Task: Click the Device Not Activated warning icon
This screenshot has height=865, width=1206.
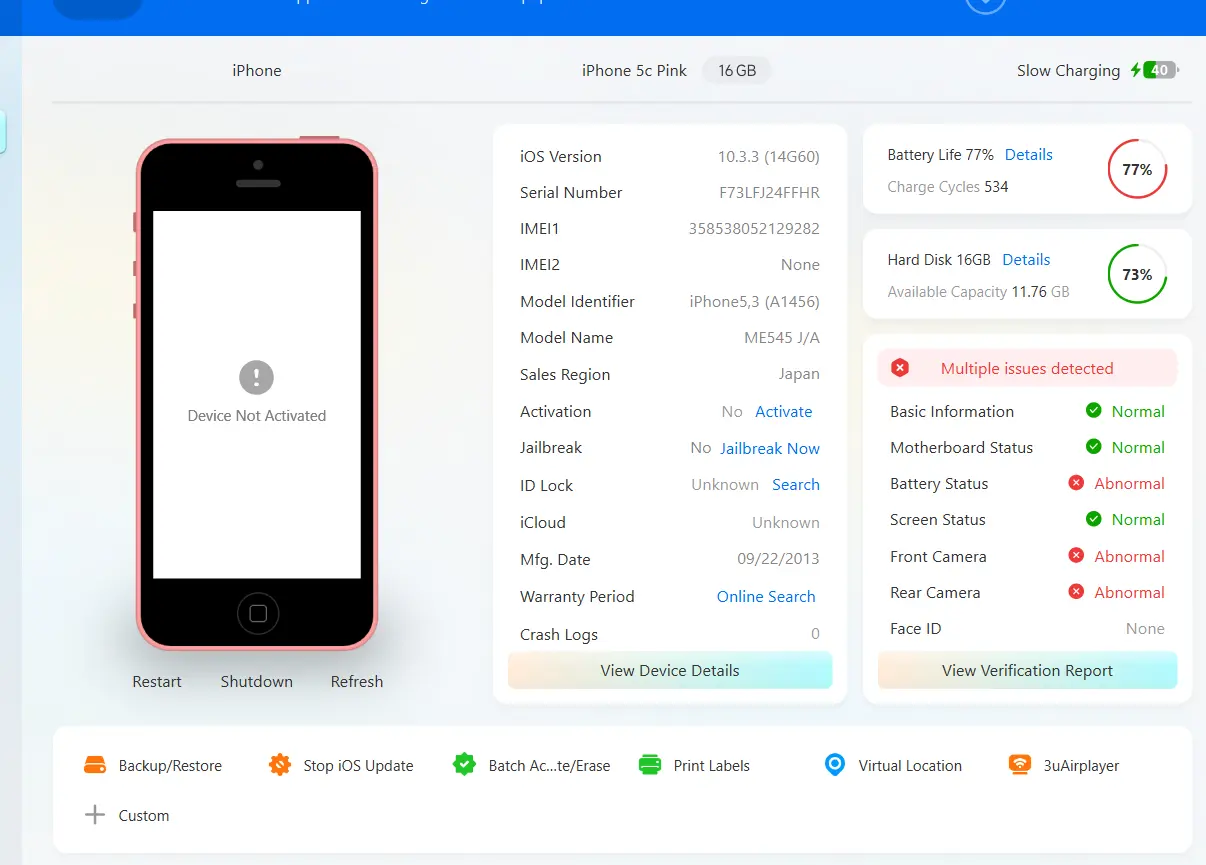Action: click(x=257, y=377)
